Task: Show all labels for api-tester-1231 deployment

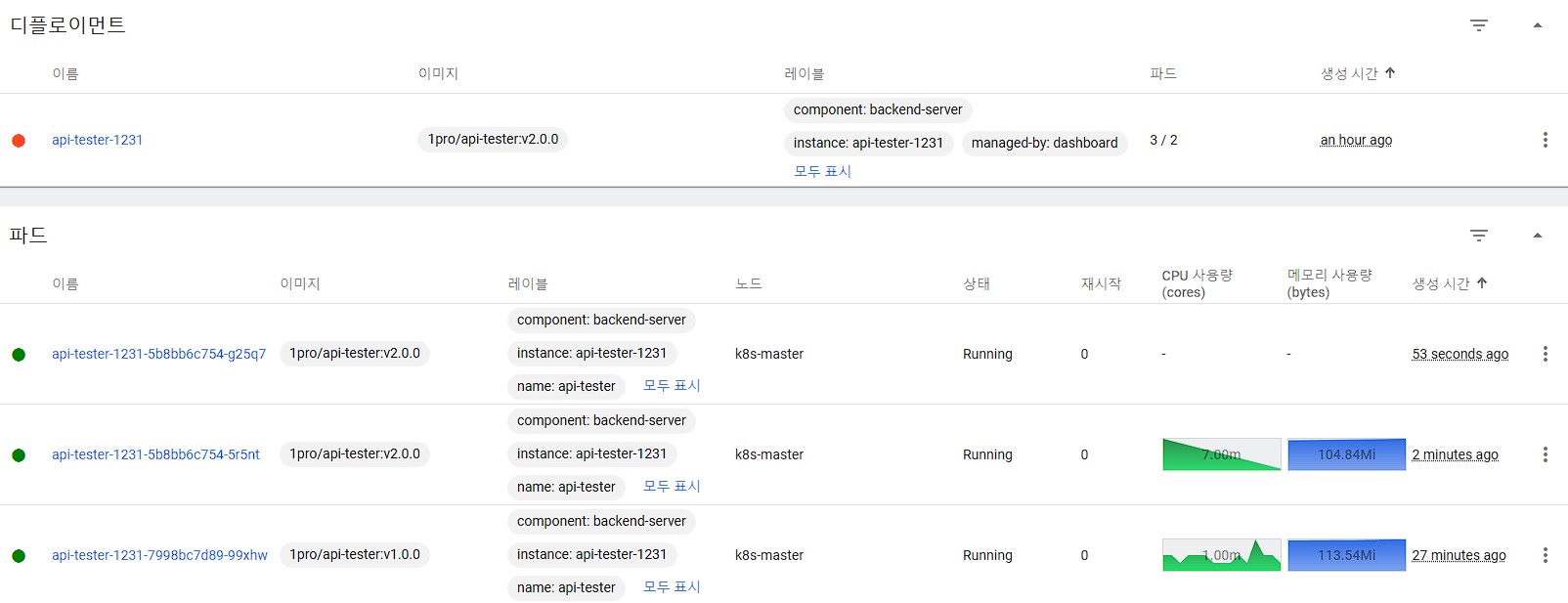Action: [822, 171]
